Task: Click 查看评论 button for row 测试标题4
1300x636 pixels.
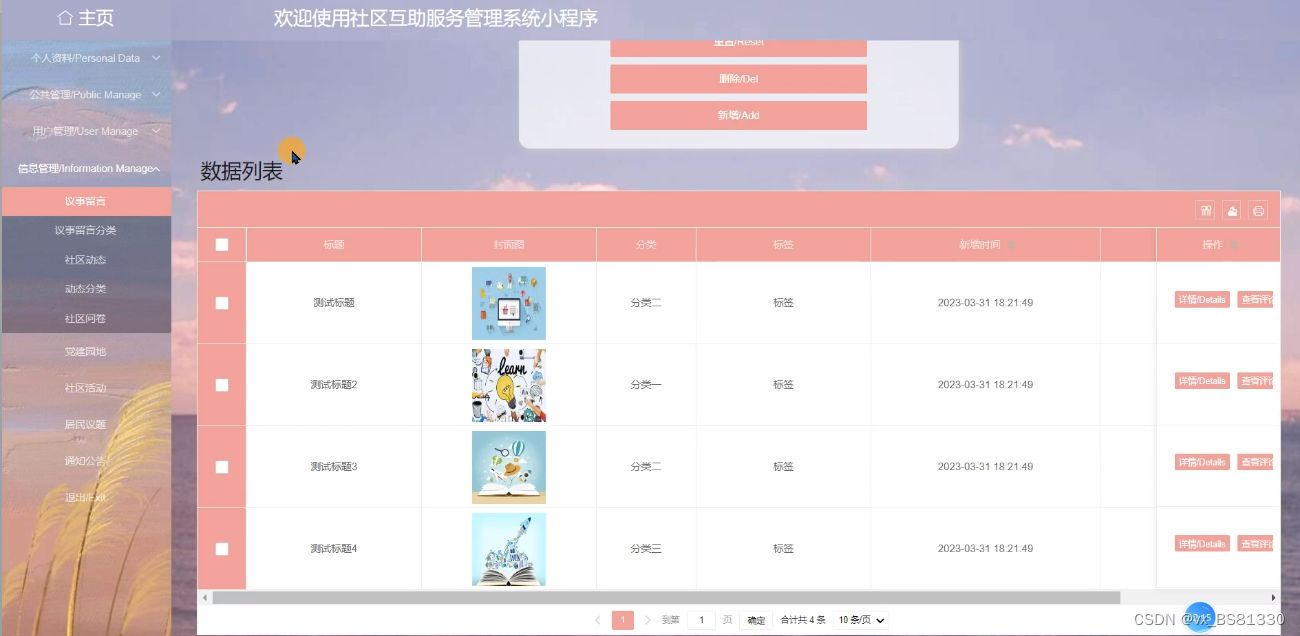Action: click(x=1256, y=544)
